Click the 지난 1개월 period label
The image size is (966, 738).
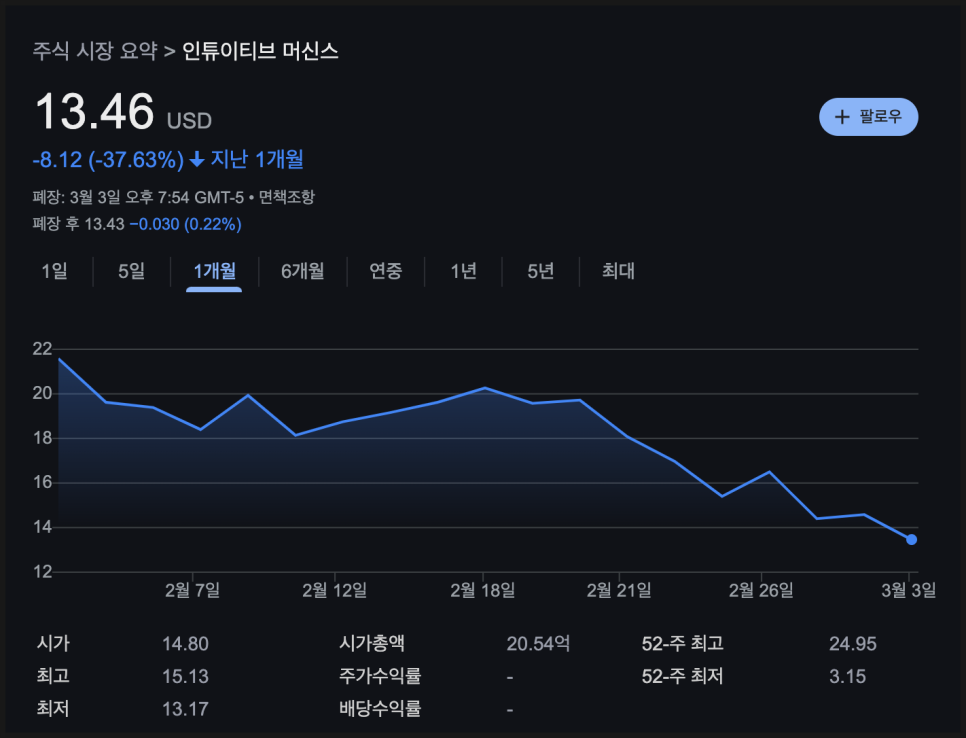click(257, 160)
